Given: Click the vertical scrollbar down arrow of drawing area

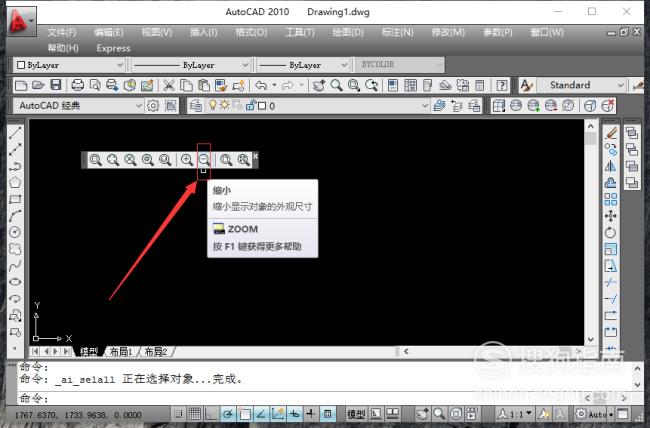Looking at the screenshot, I should click(x=591, y=340).
